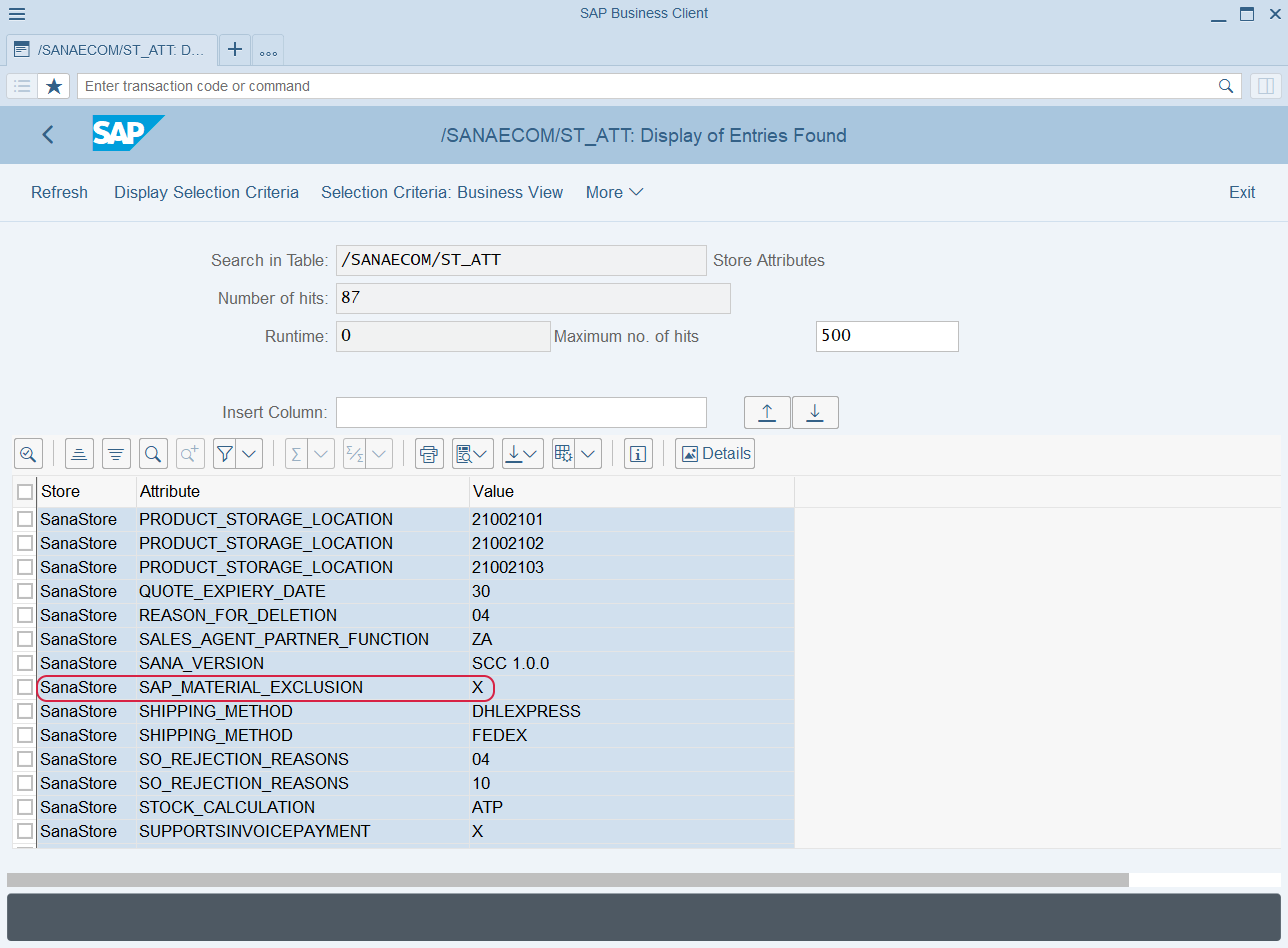Open the Subtotals dropdown arrow
This screenshot has height=948, width=1288.
pos(379,454)
